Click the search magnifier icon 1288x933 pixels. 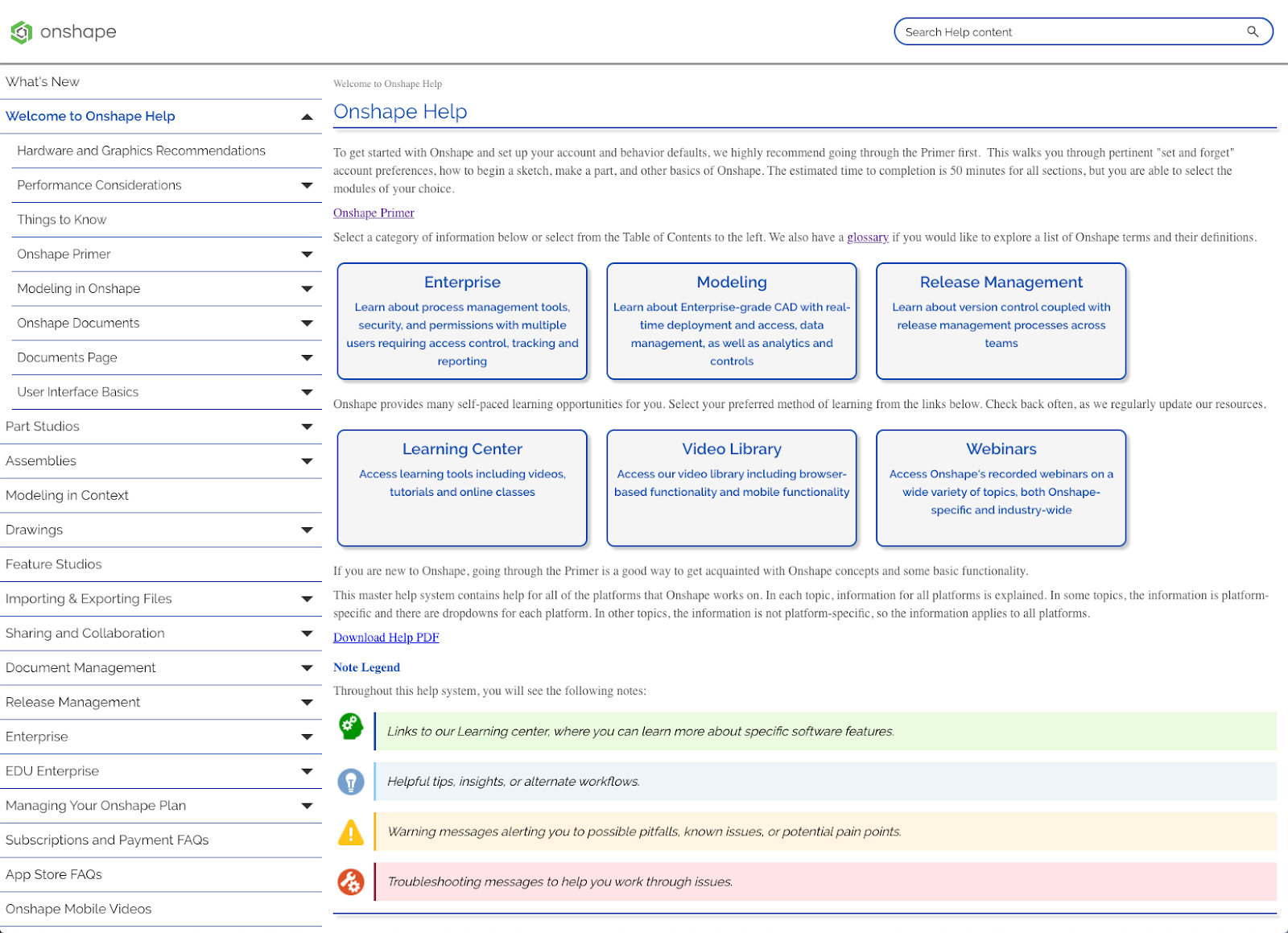point(1252,32)
